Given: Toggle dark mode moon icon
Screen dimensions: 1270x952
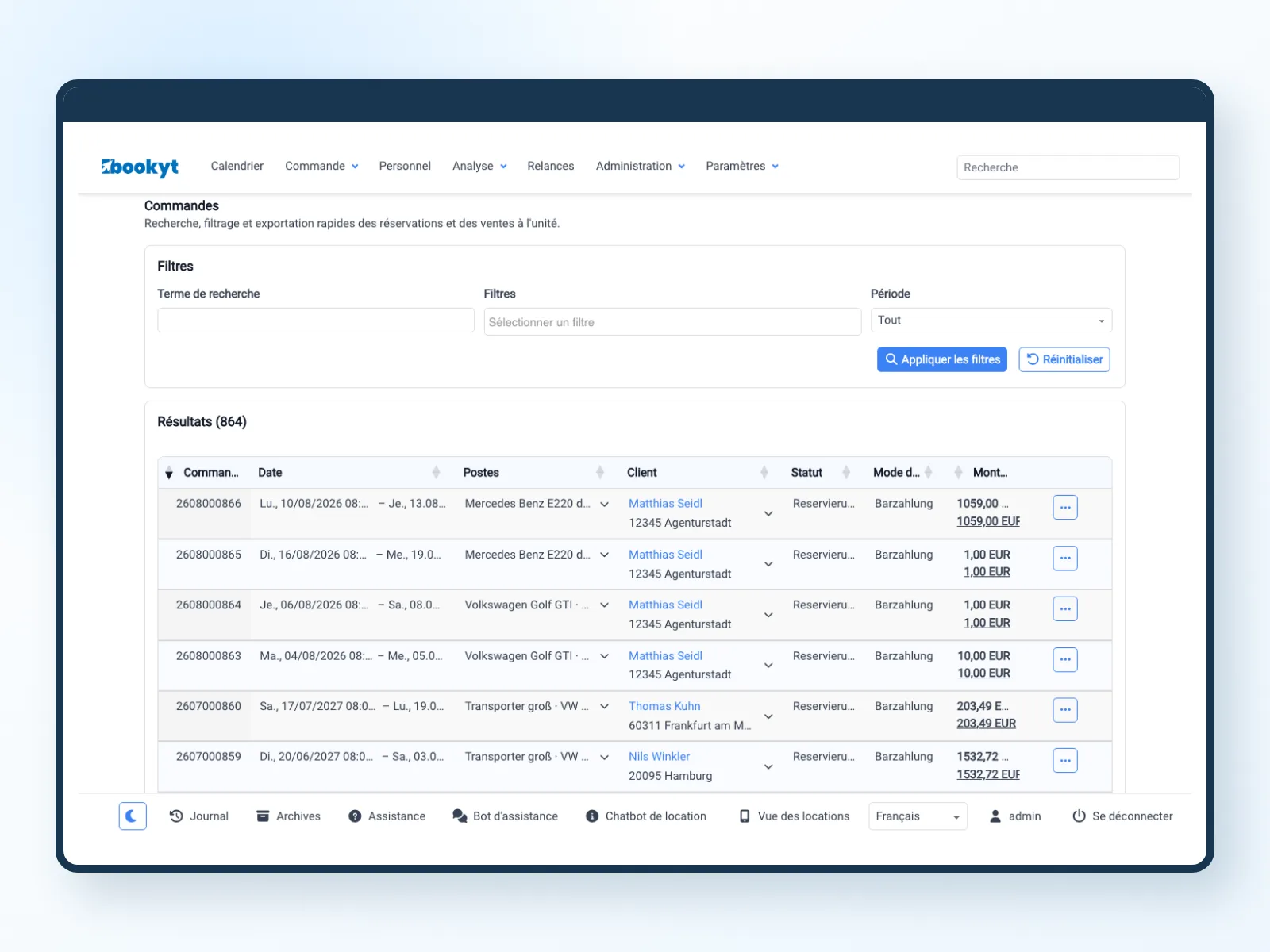Looking at the screenshot, I should coord(133,816).
